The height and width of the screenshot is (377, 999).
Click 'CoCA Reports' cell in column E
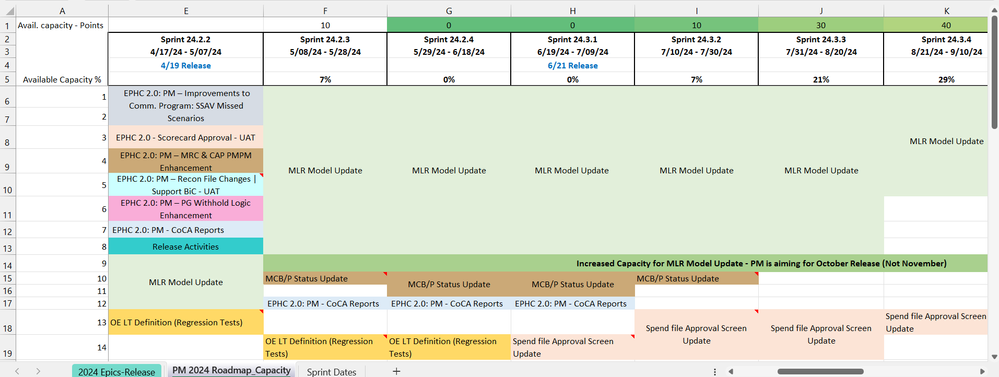(x=185, y=229)
